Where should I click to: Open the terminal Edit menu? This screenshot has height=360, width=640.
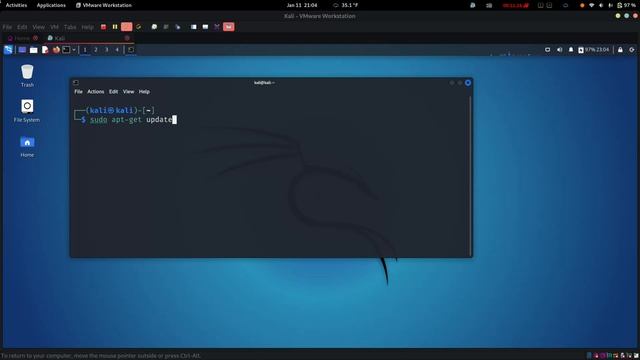[x=113, y=92]
